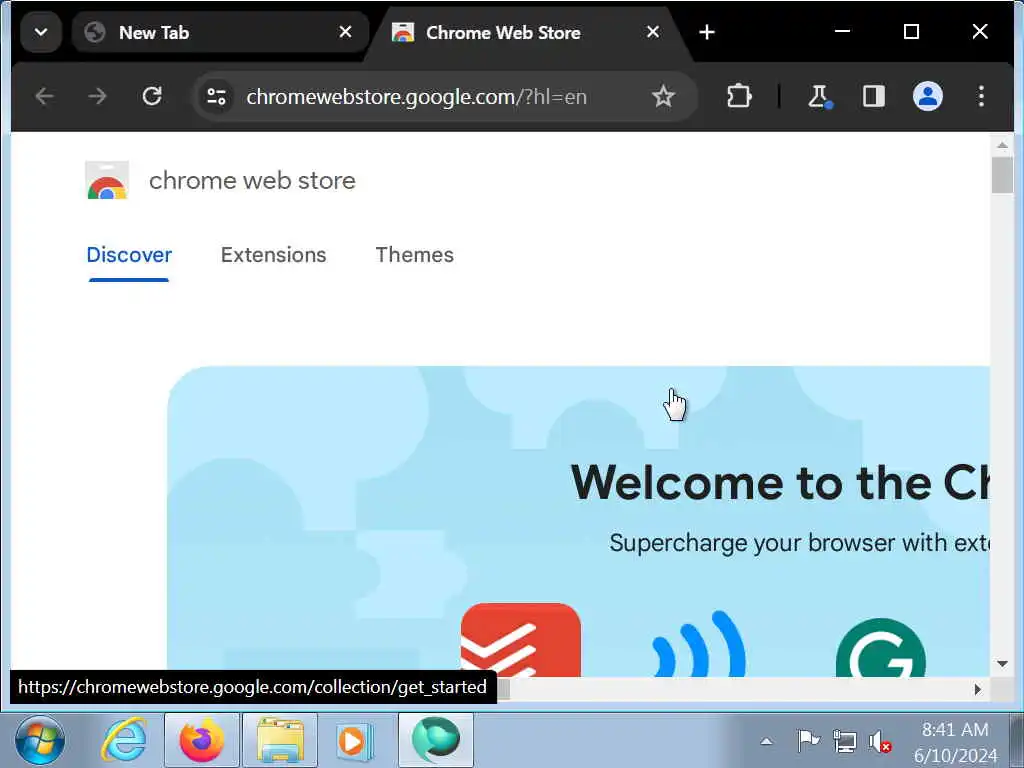
Task: Show hidden system tray icons
Action: click(766, 741)
